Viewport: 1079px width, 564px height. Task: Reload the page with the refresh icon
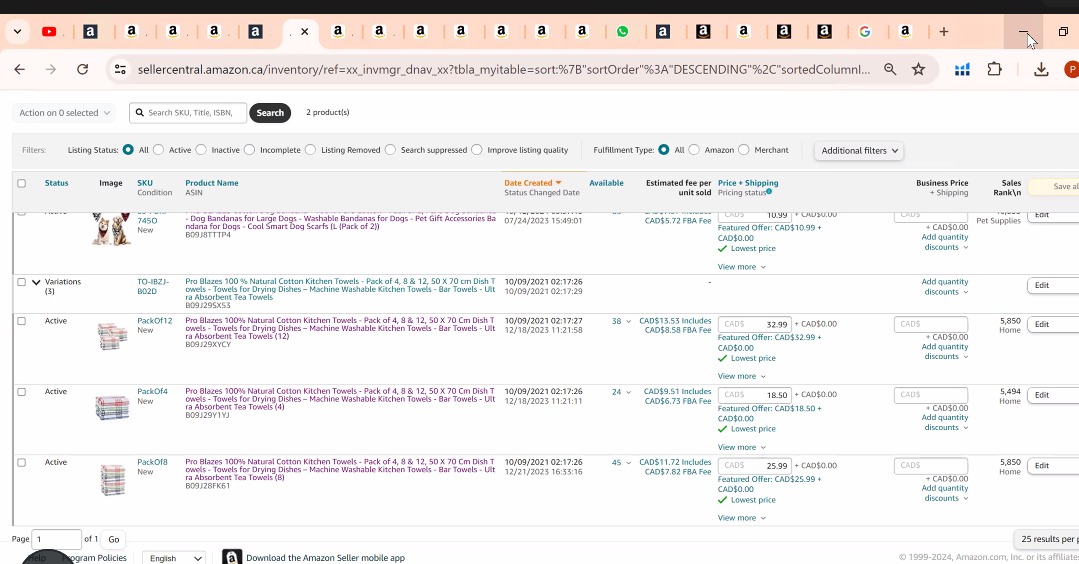(82, 69)
